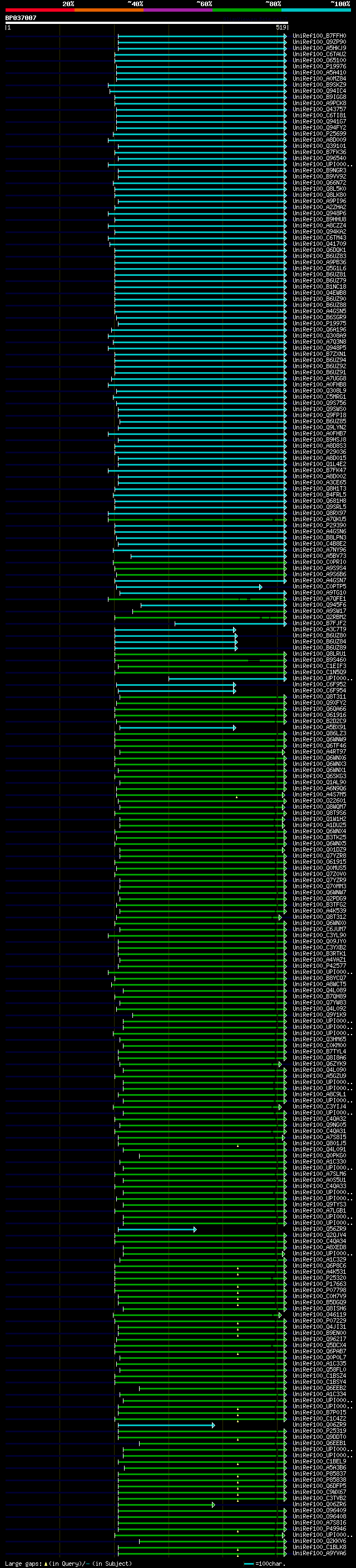This screenshot has width=356, height=1568.
Task: Select hit label UniRef100_B6UZ80
Action: pos(319,635)
